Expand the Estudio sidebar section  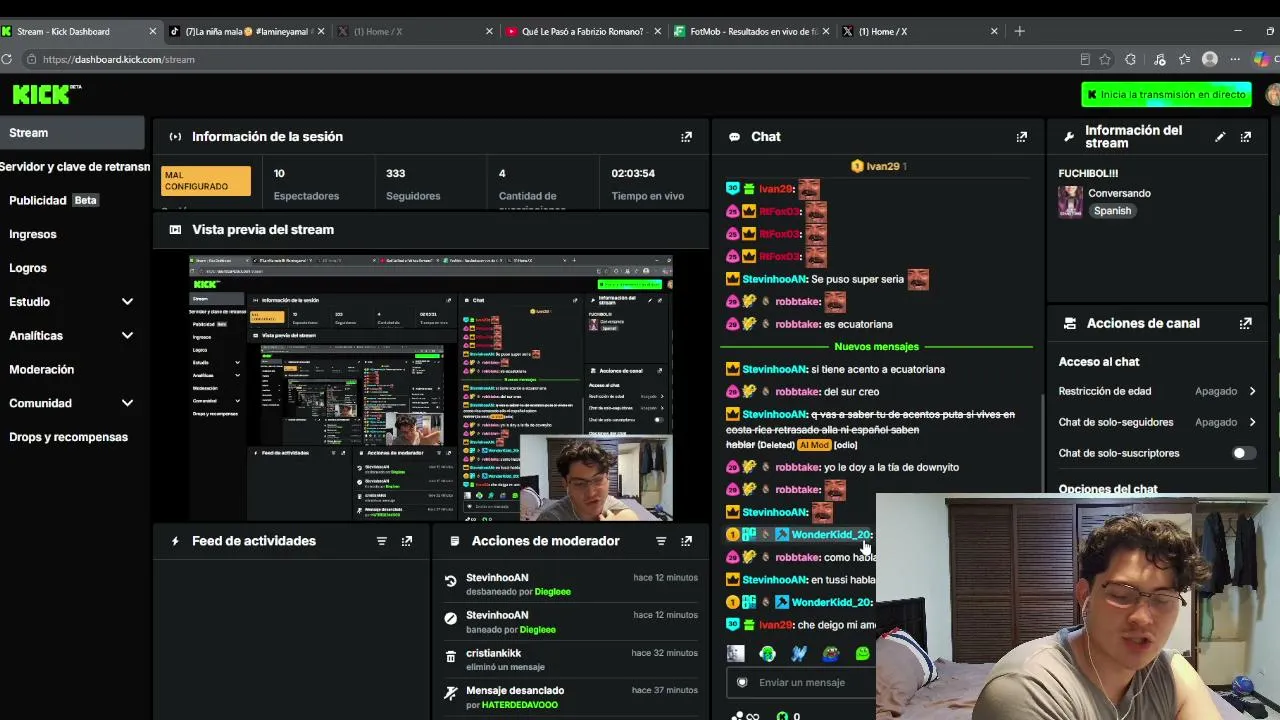tap(127, 302)
